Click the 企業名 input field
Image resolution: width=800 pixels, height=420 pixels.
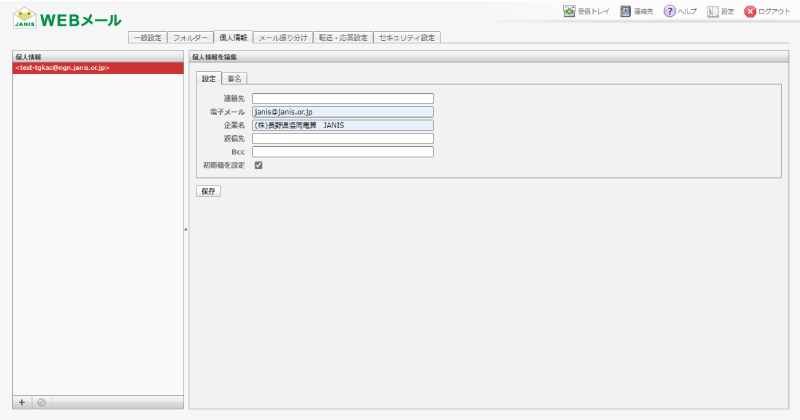point(343,125)
